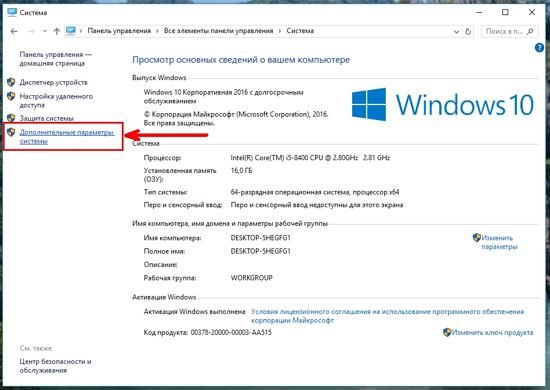Click 'Активация Windows выполнена' text
Image resolution: width=550 pixels, height=390 pixels.
point(194,311)
